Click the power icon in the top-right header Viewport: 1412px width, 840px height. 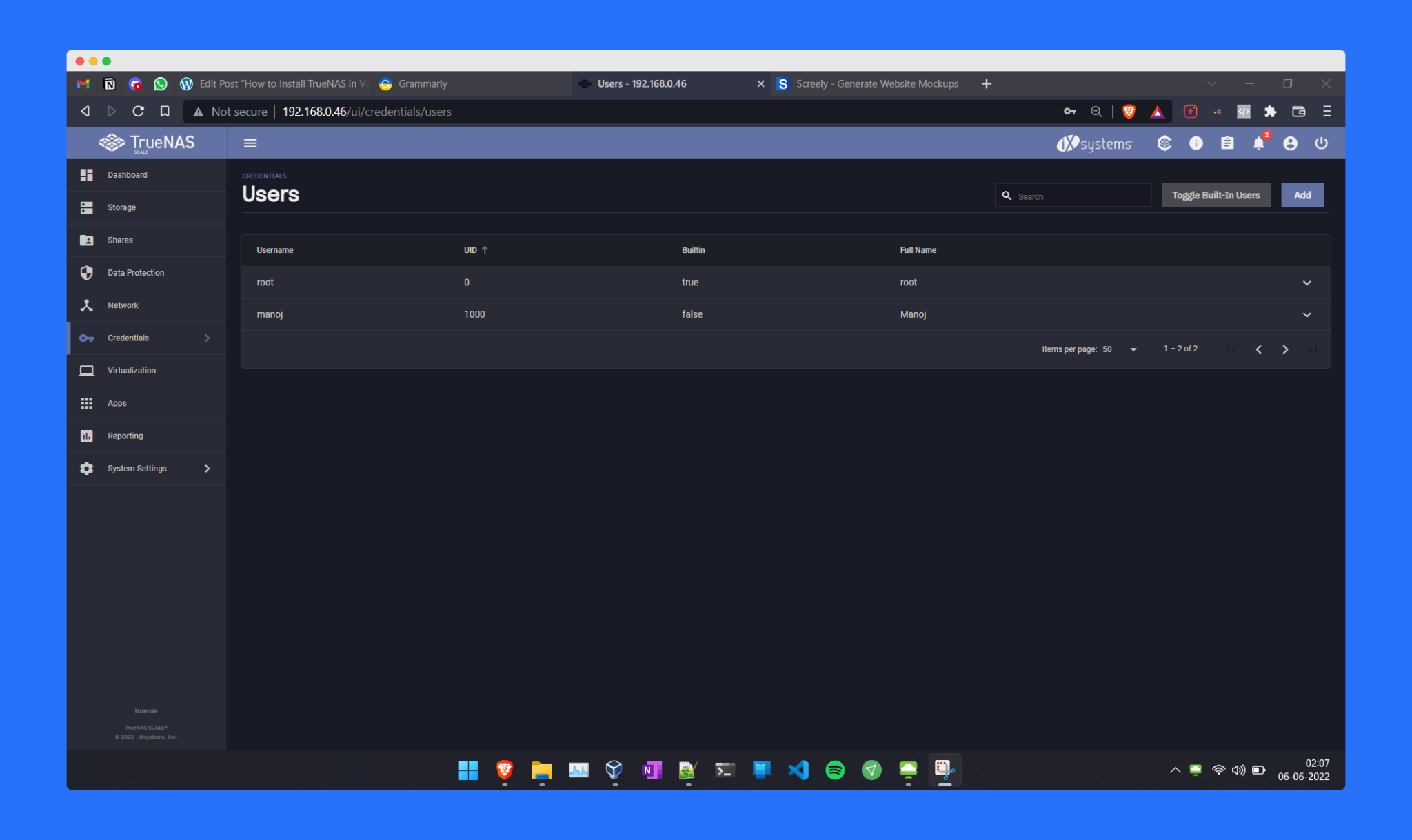[x=1322, y=143]
